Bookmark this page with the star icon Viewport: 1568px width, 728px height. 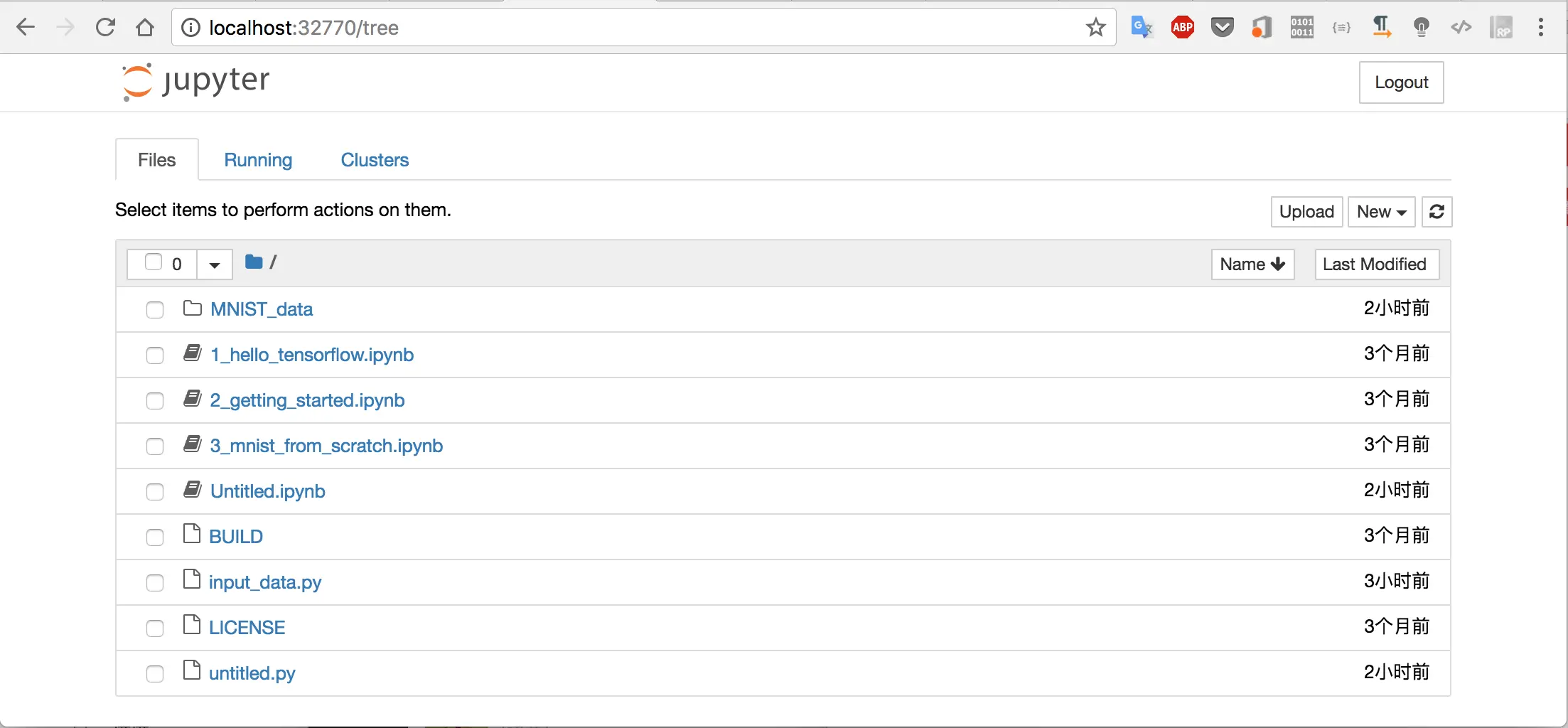point(1095,28)
